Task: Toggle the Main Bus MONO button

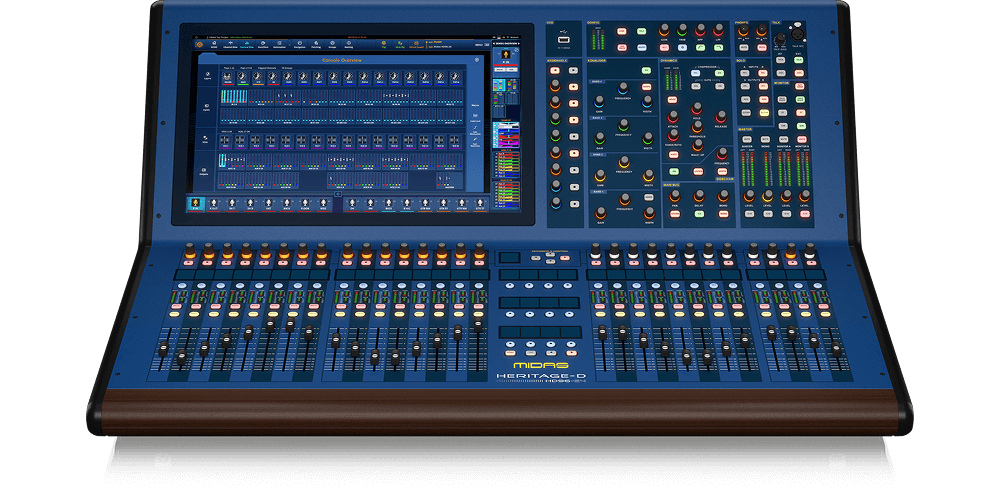Action: tap(723, 214)
